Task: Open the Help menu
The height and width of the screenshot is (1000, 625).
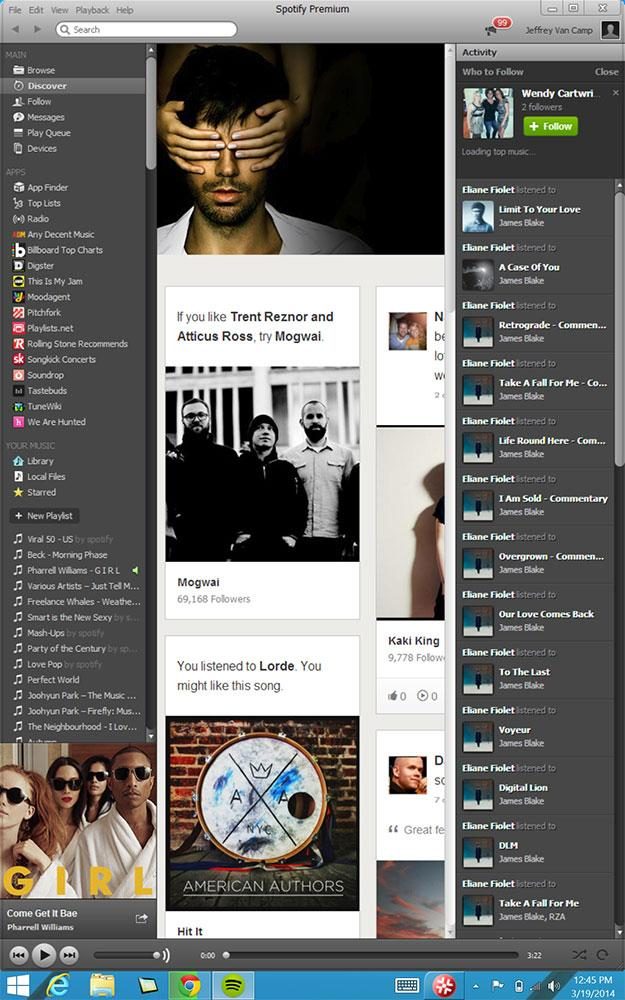Action: [125, 10]
